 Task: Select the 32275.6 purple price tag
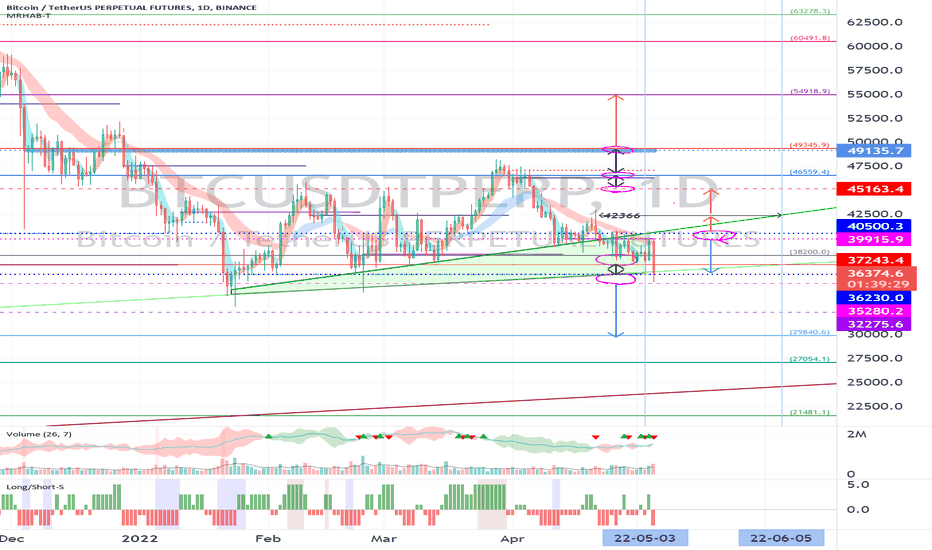[873, 324]
